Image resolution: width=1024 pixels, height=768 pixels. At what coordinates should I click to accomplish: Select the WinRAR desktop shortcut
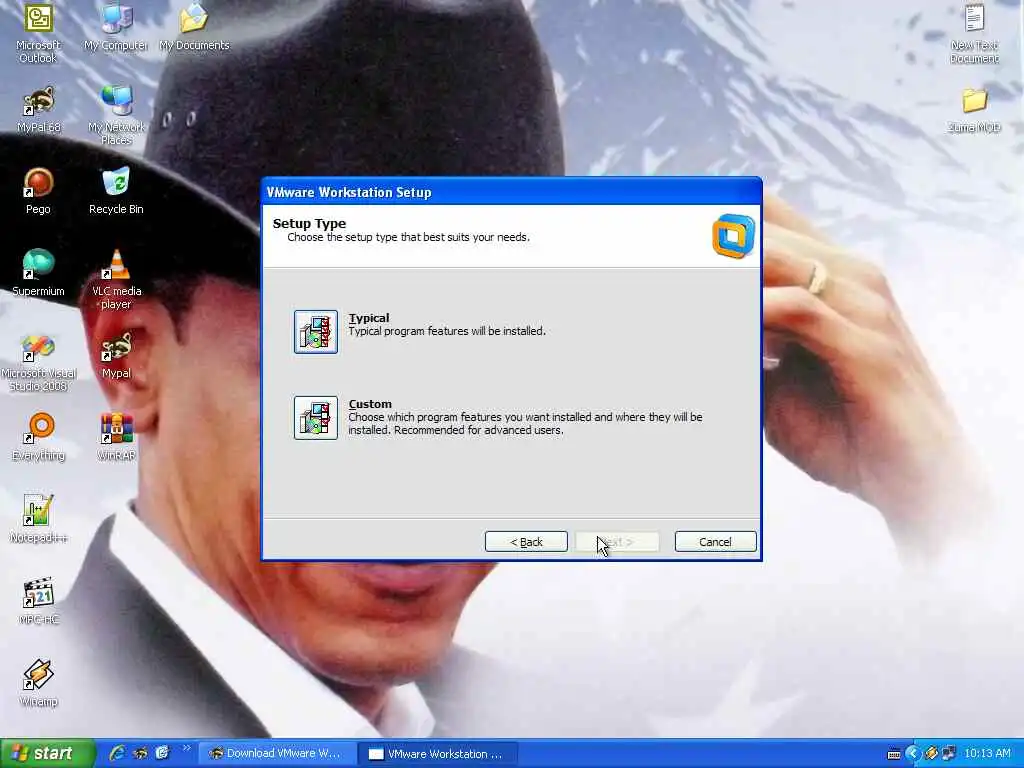click(116, 438)
